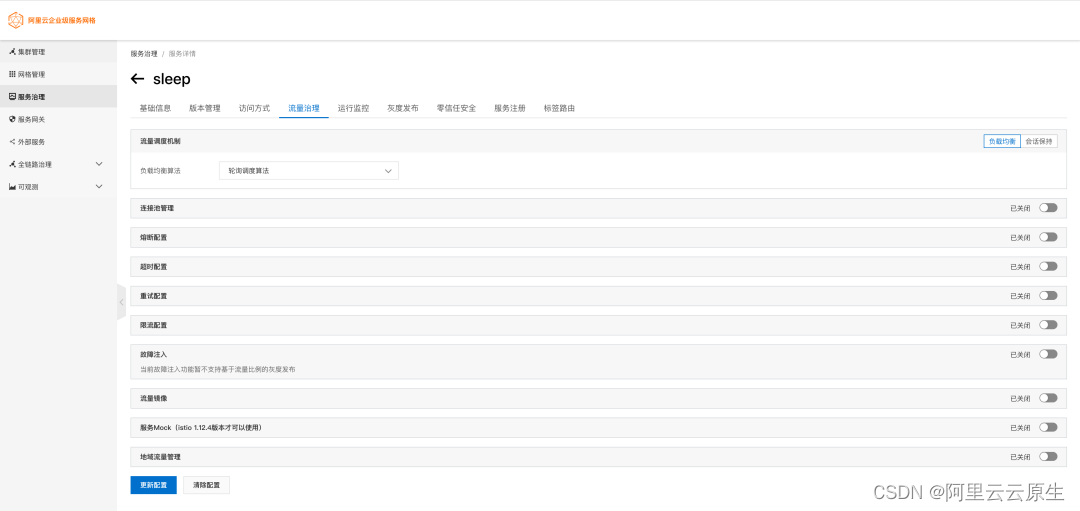Click the 地域流量管理 section title
This screenshot has width=1080, height=511.
click(160, 457)
